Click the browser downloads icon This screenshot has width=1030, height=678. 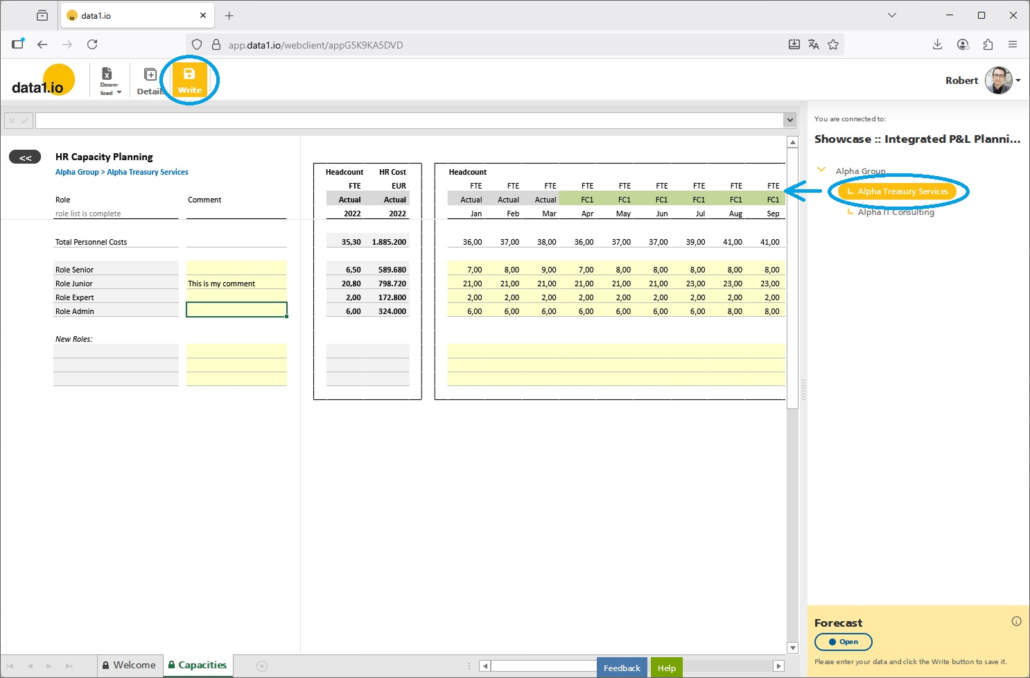[937, 44]
